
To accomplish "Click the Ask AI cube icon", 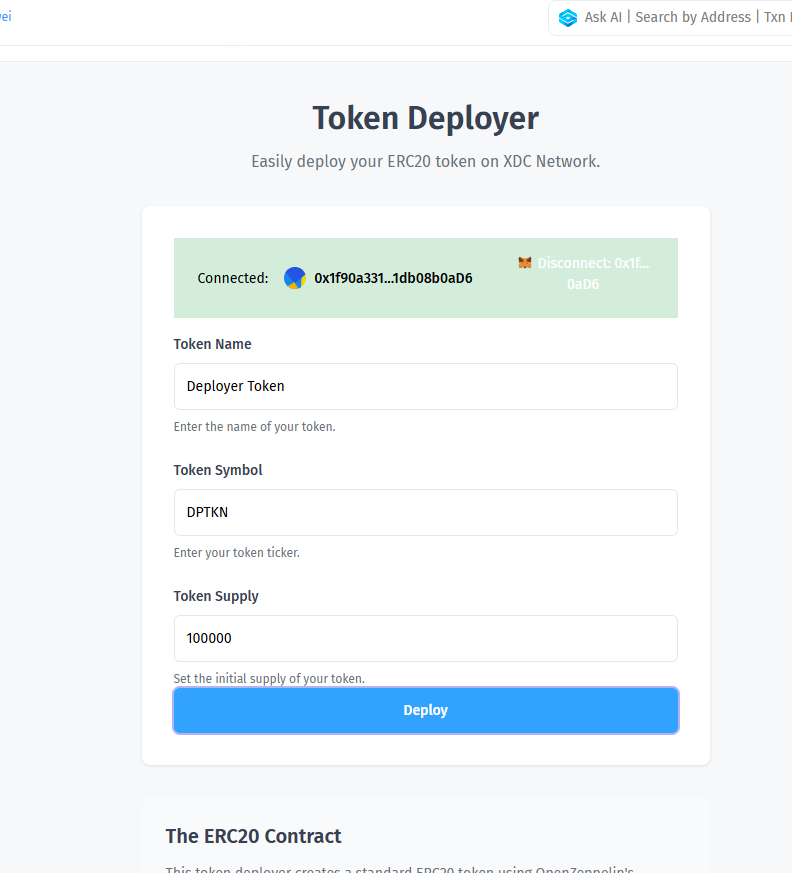I will 568,18.
